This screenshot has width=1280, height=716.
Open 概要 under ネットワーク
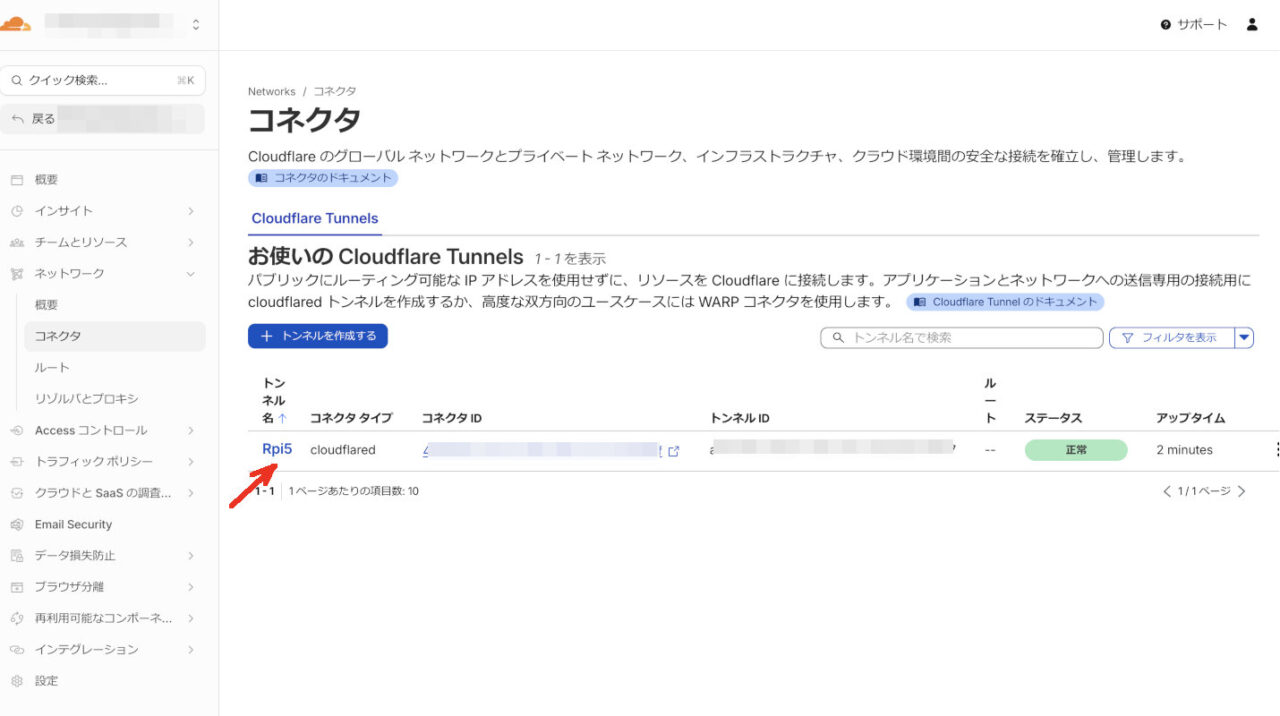point(46,305)
